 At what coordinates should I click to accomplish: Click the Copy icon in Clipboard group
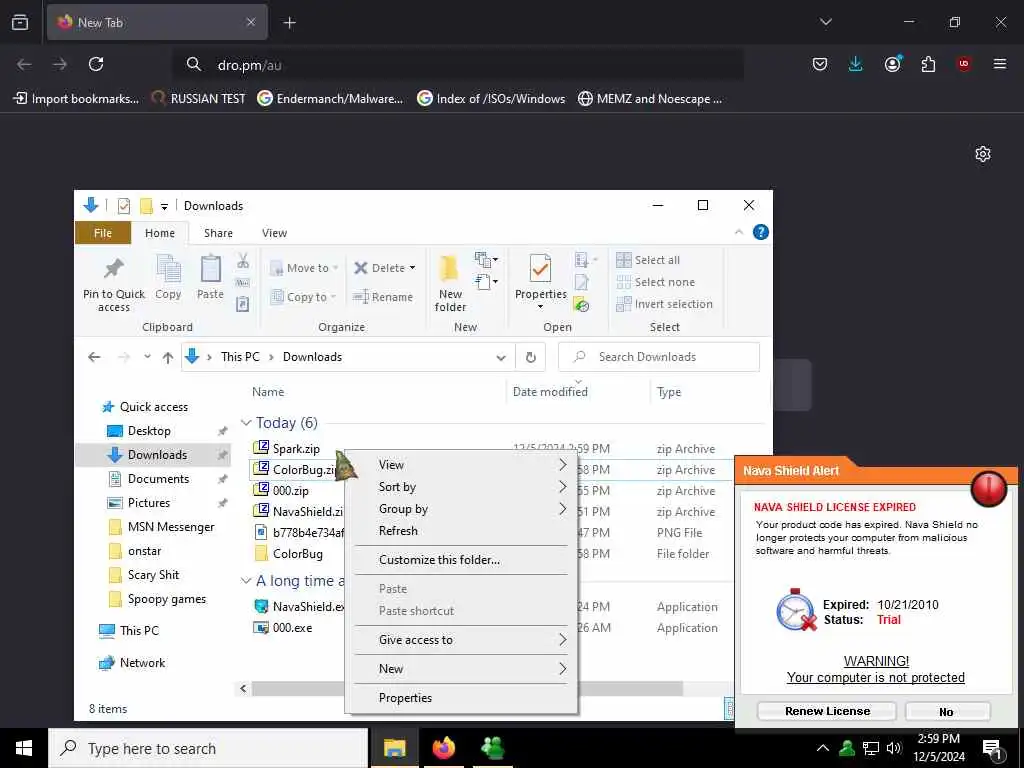[x=168, y=278]
